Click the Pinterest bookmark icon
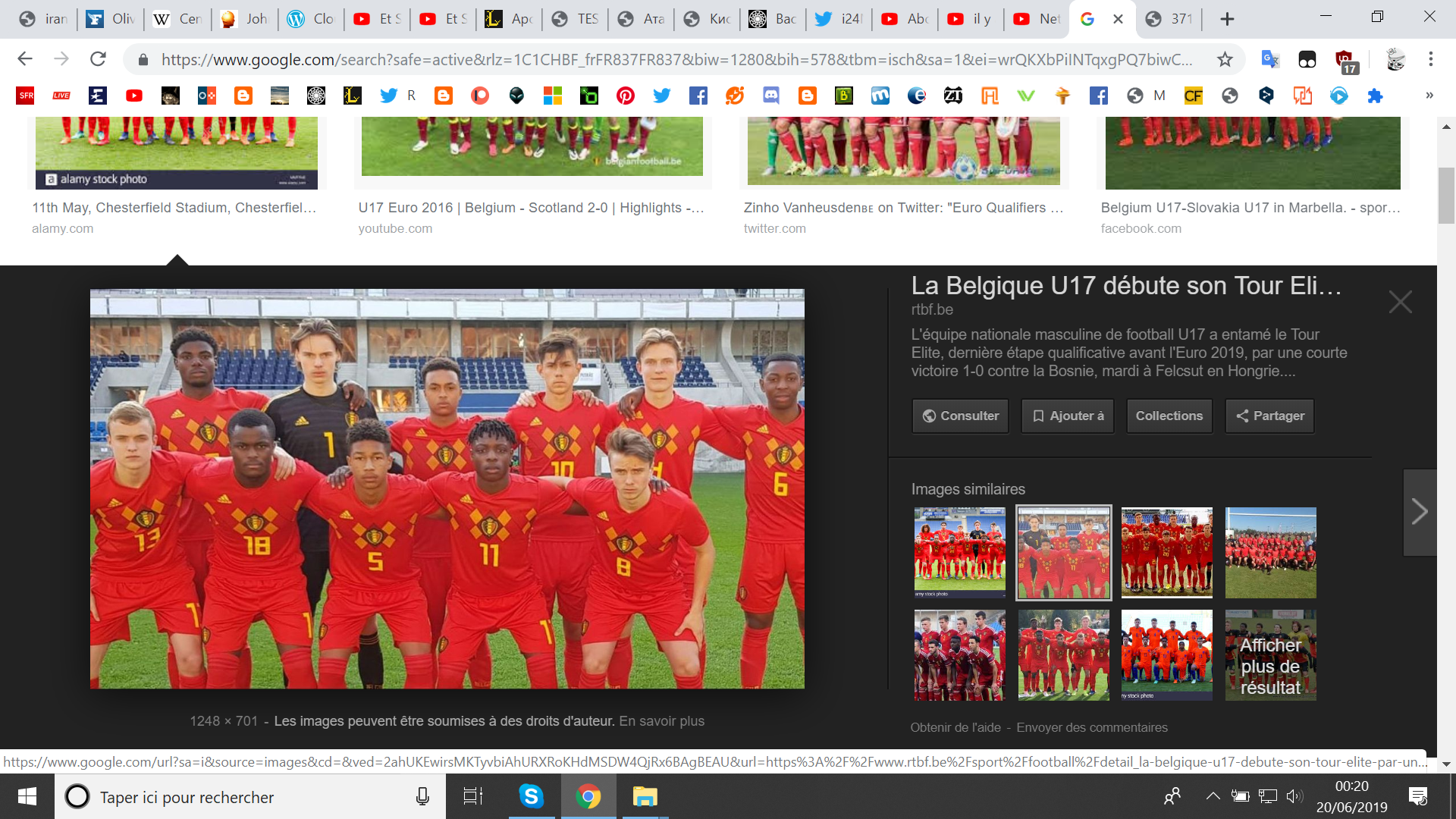The image size is (1456, 819). 626,96
